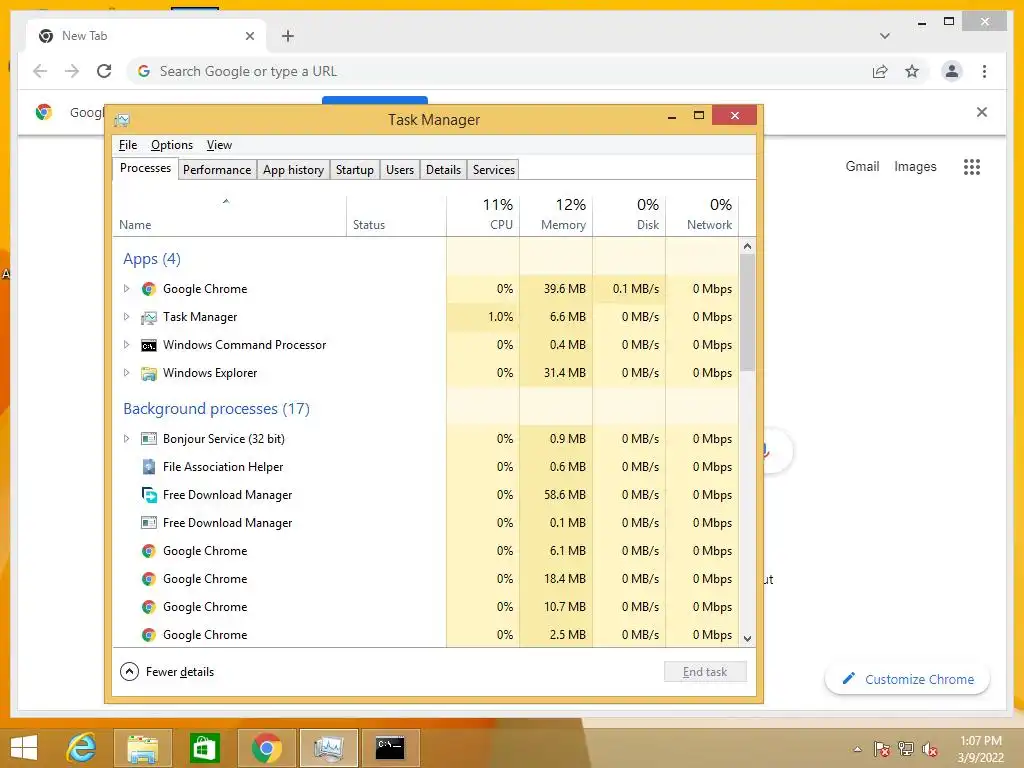1024x768 pixels.
Task: Sort processes by Disk column
Action: coord(630,216)
